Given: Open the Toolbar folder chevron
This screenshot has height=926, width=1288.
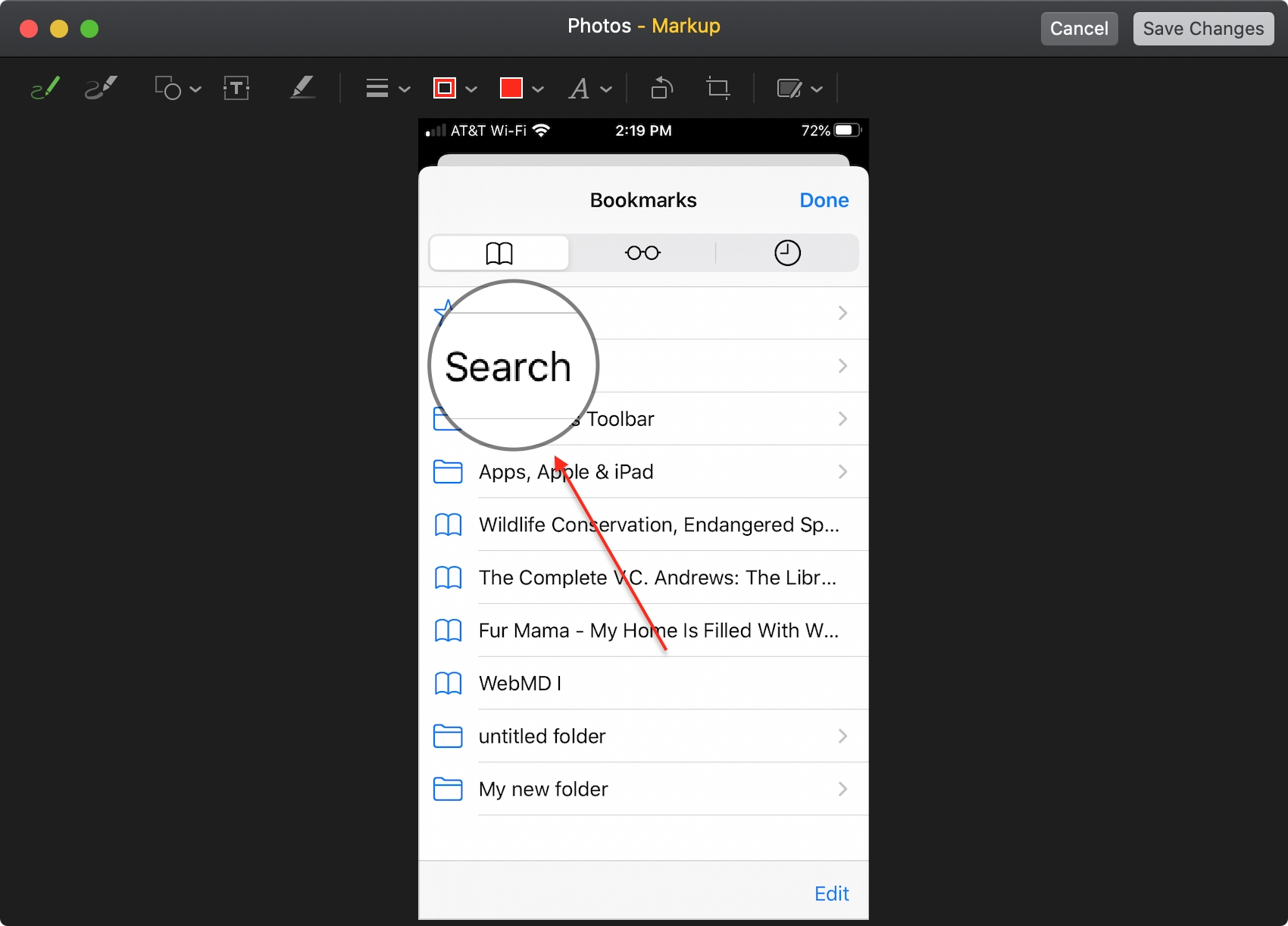Looking at the screenshot, I should 843,419.
